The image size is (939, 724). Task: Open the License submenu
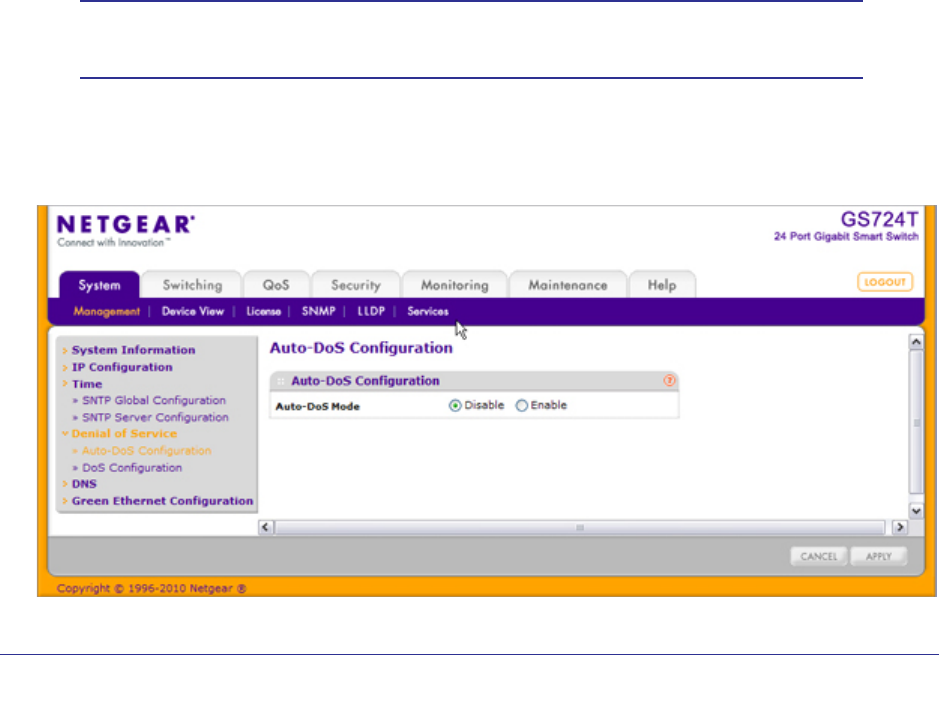[x=263, y=311]
